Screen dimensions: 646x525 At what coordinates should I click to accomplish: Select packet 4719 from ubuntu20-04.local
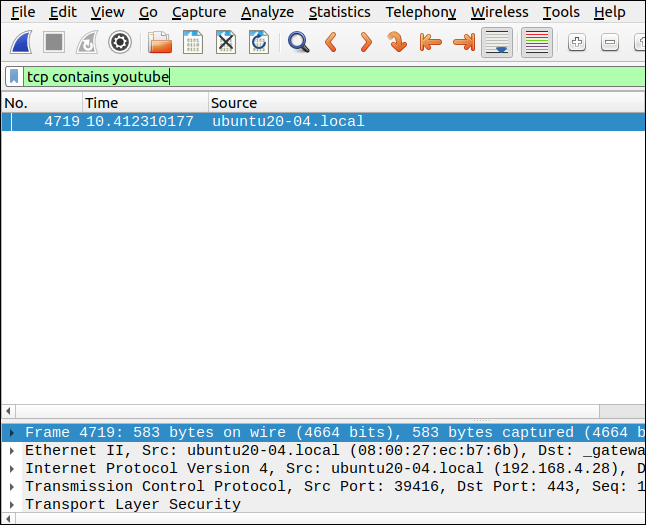click(323, 122)
